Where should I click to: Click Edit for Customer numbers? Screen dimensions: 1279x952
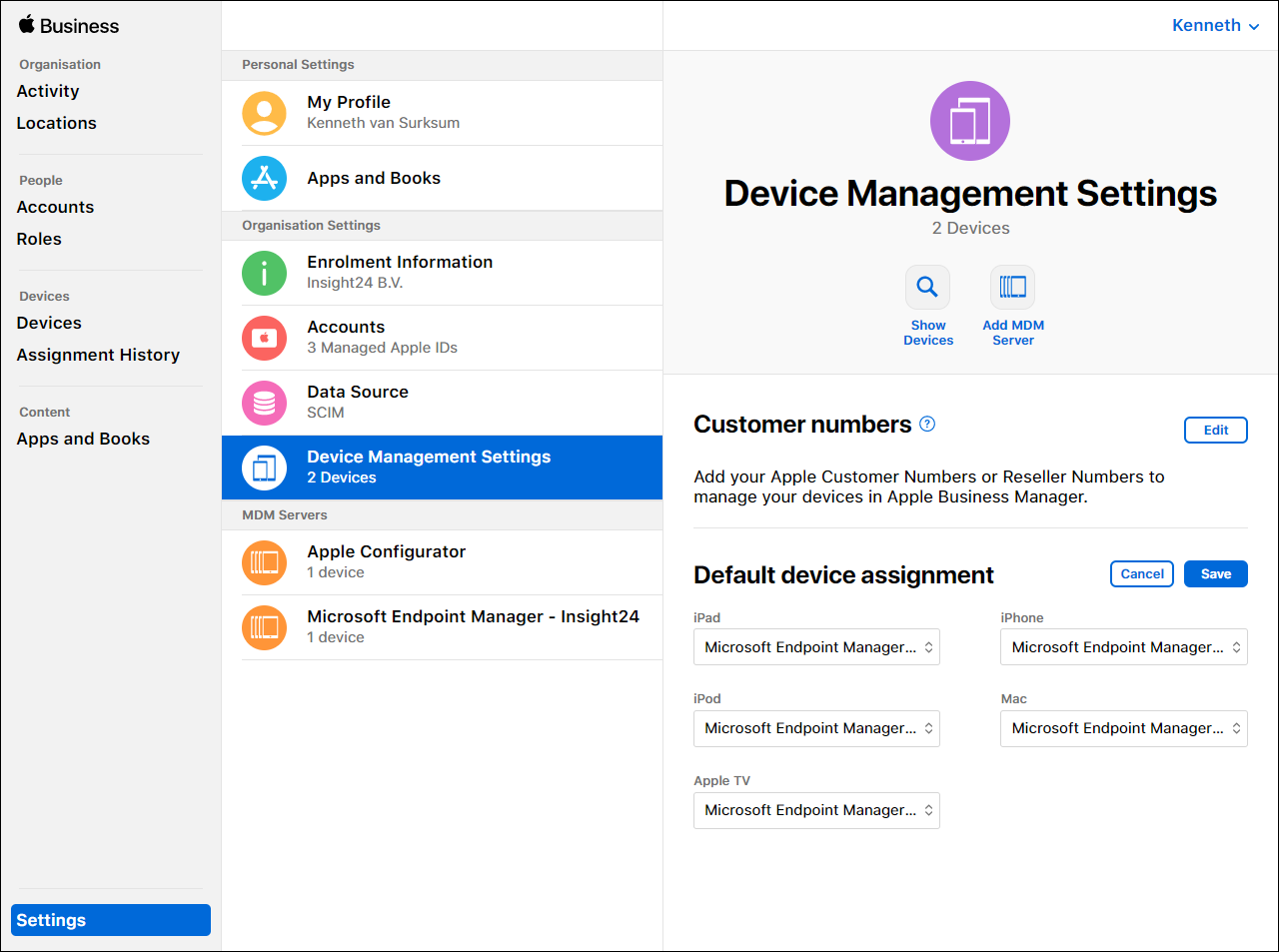(1216, 430)
